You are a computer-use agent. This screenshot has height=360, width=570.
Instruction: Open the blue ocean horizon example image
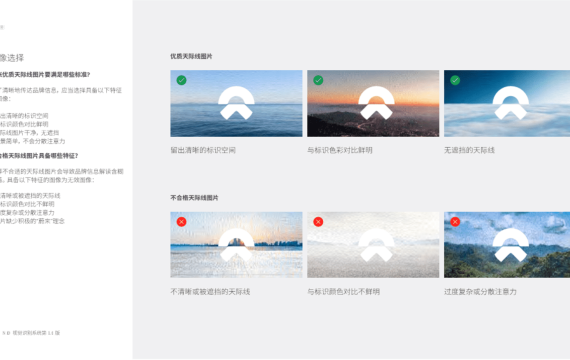[x=236, y=103]
